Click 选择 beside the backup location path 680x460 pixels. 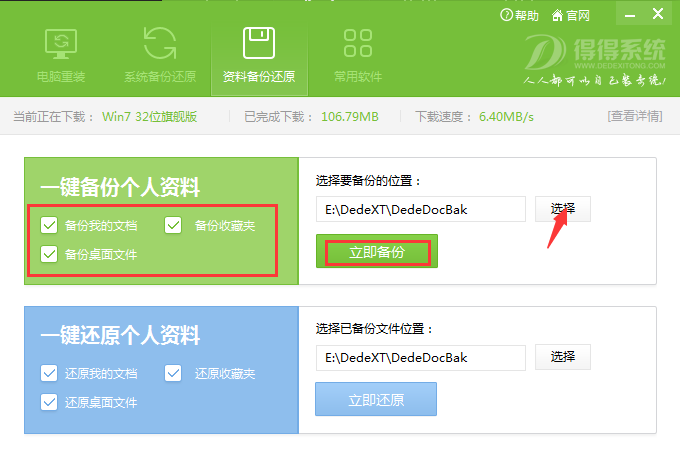(562, 208)
